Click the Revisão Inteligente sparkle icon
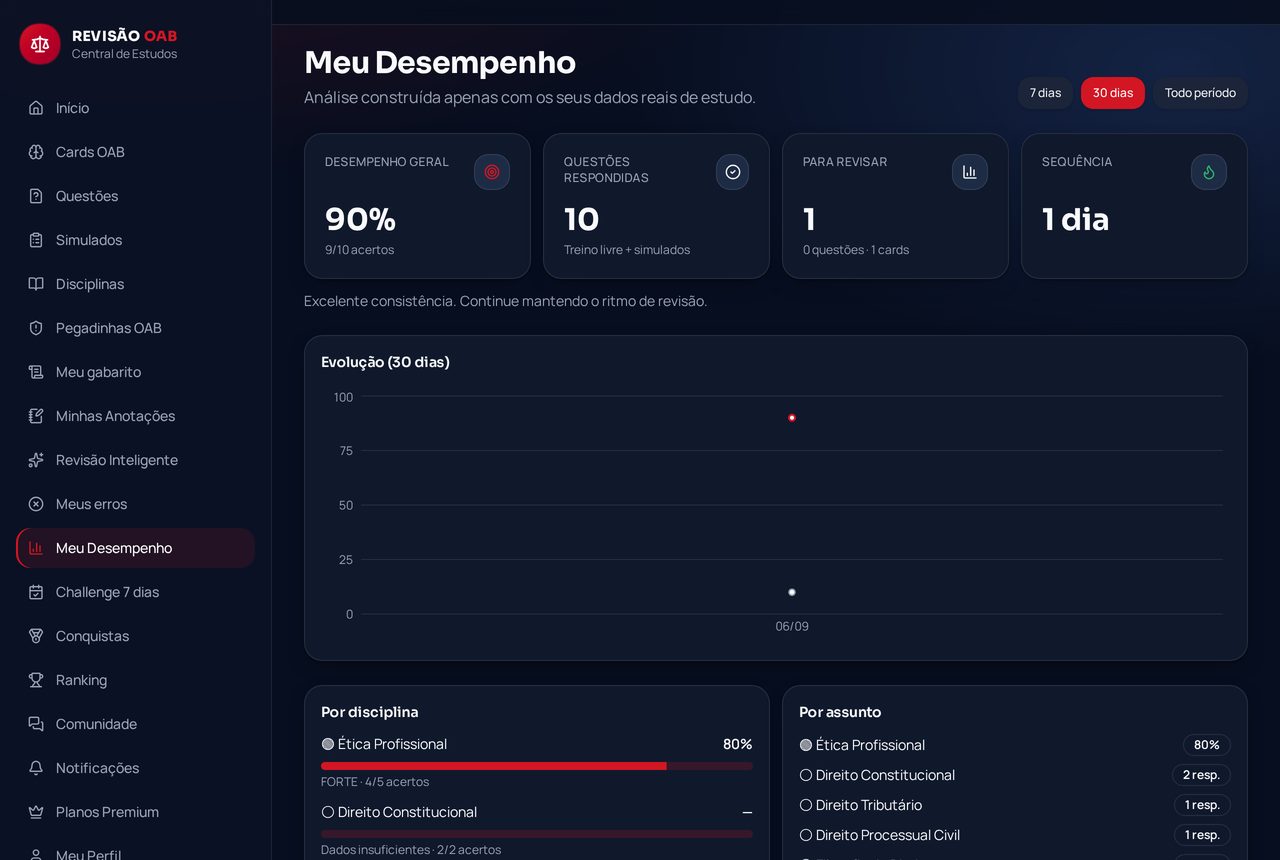 pyautogui.click(x=36, y=460)
